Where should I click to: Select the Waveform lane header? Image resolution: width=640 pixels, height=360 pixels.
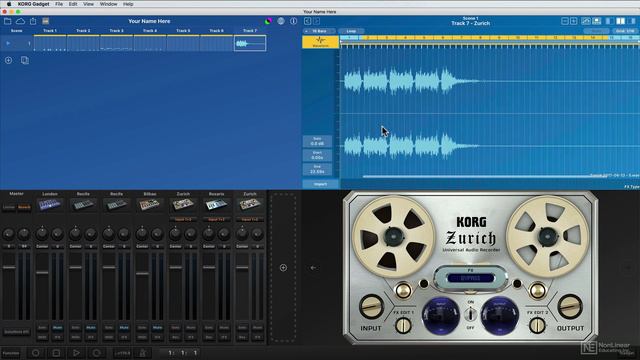tap(320, 42)
